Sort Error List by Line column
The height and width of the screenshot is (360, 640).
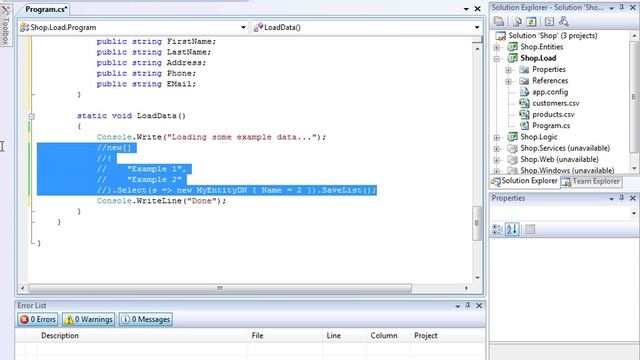coord(344,336)
